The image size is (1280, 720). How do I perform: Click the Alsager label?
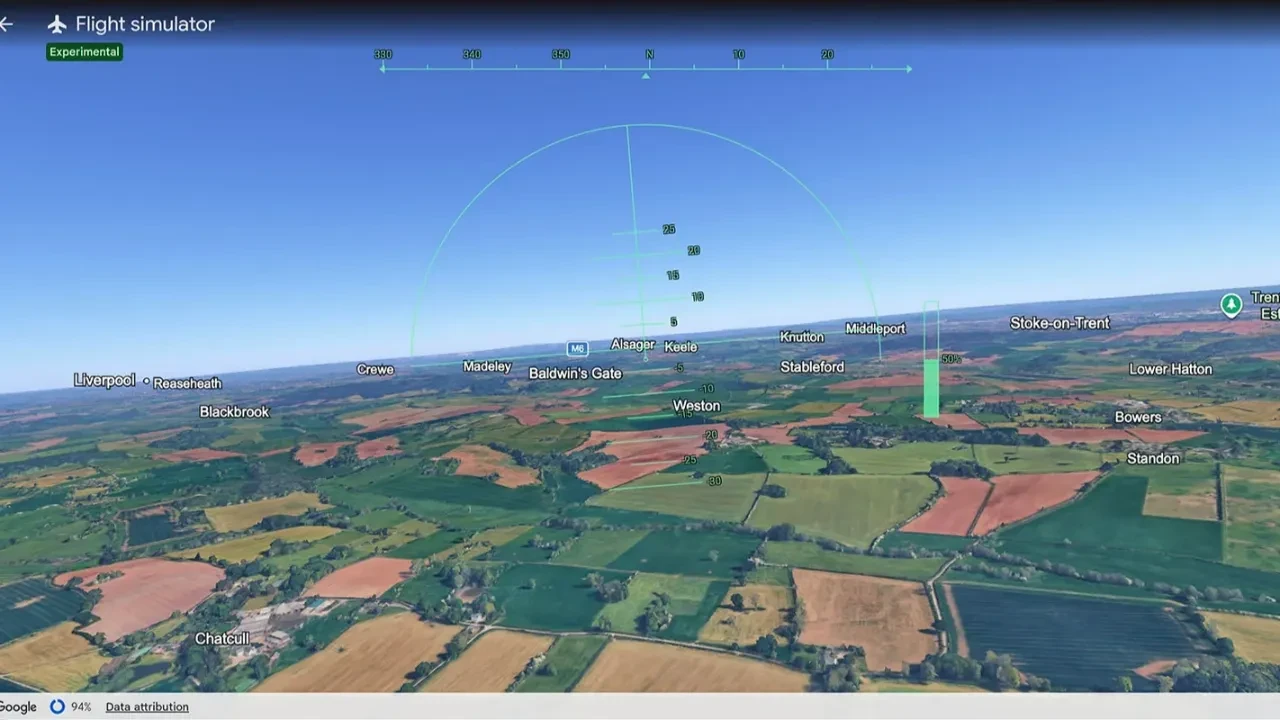pos(633,345)
